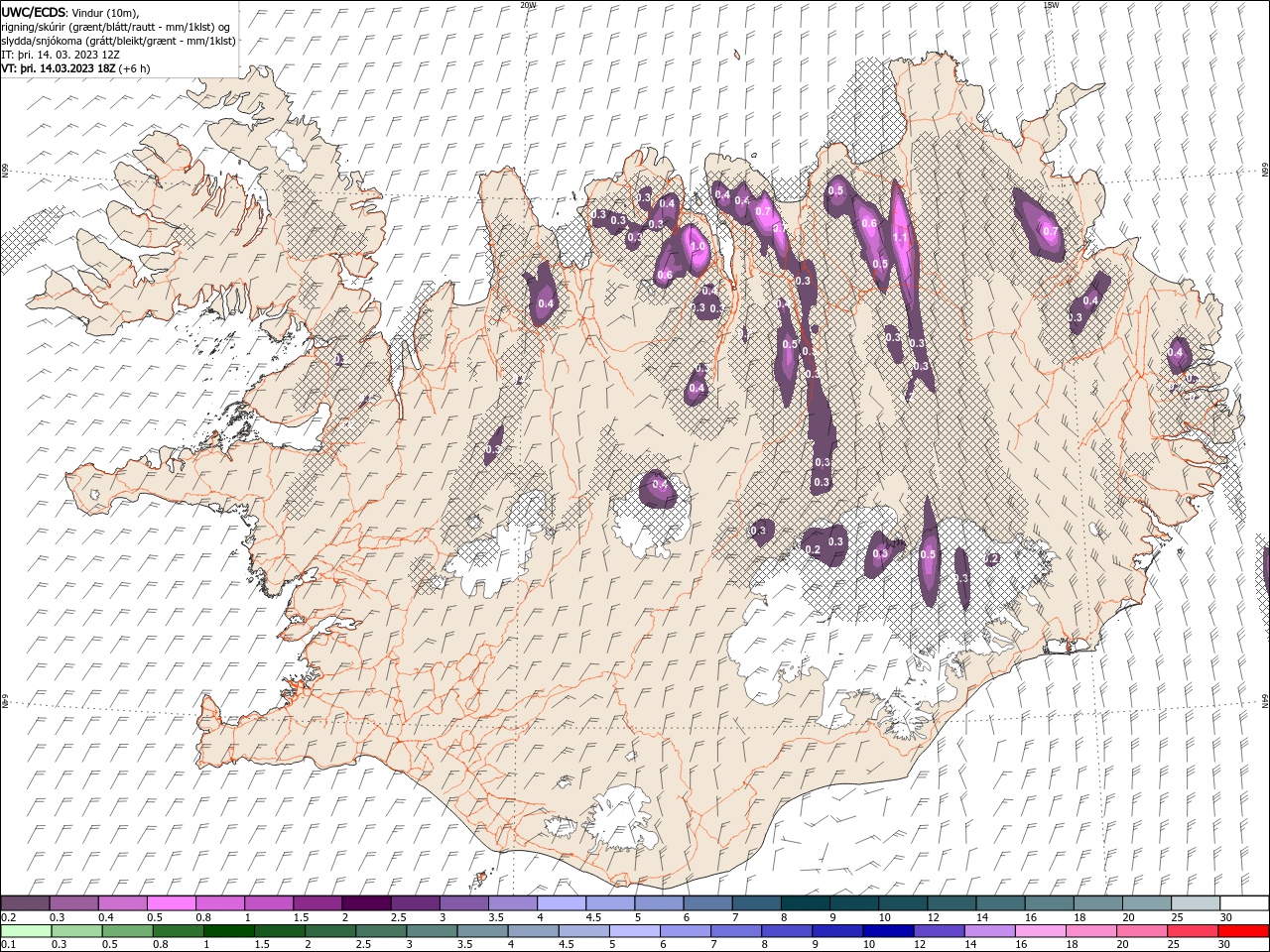Click the 12 label on the top scale

[934, 917]
